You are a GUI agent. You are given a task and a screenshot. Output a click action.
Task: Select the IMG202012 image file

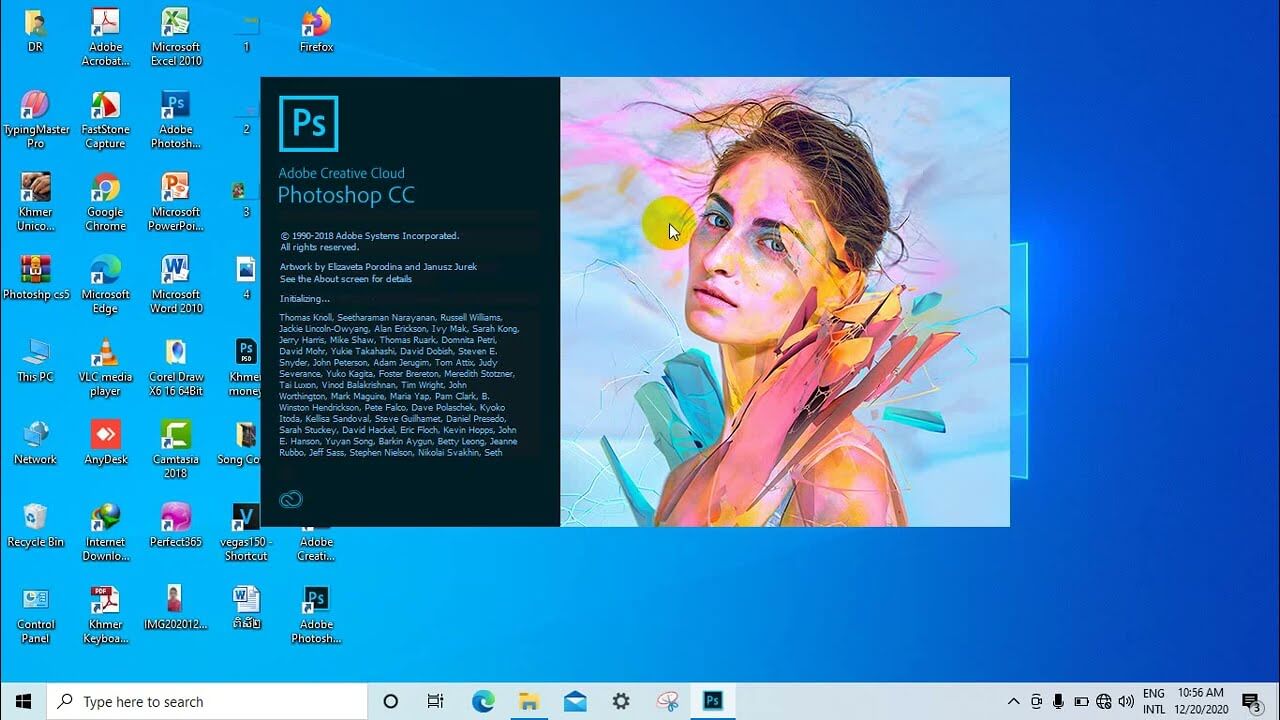(176, 608)
